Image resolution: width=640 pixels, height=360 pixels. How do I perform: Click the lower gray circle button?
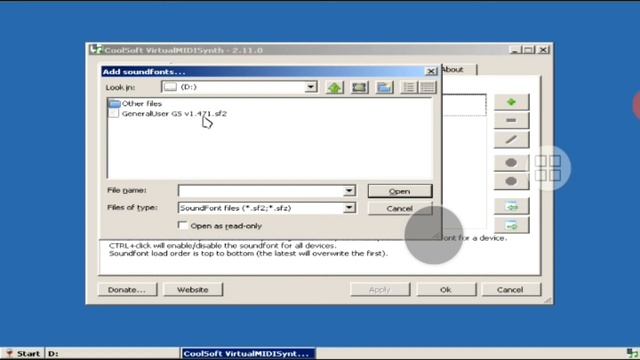point(511,181)
